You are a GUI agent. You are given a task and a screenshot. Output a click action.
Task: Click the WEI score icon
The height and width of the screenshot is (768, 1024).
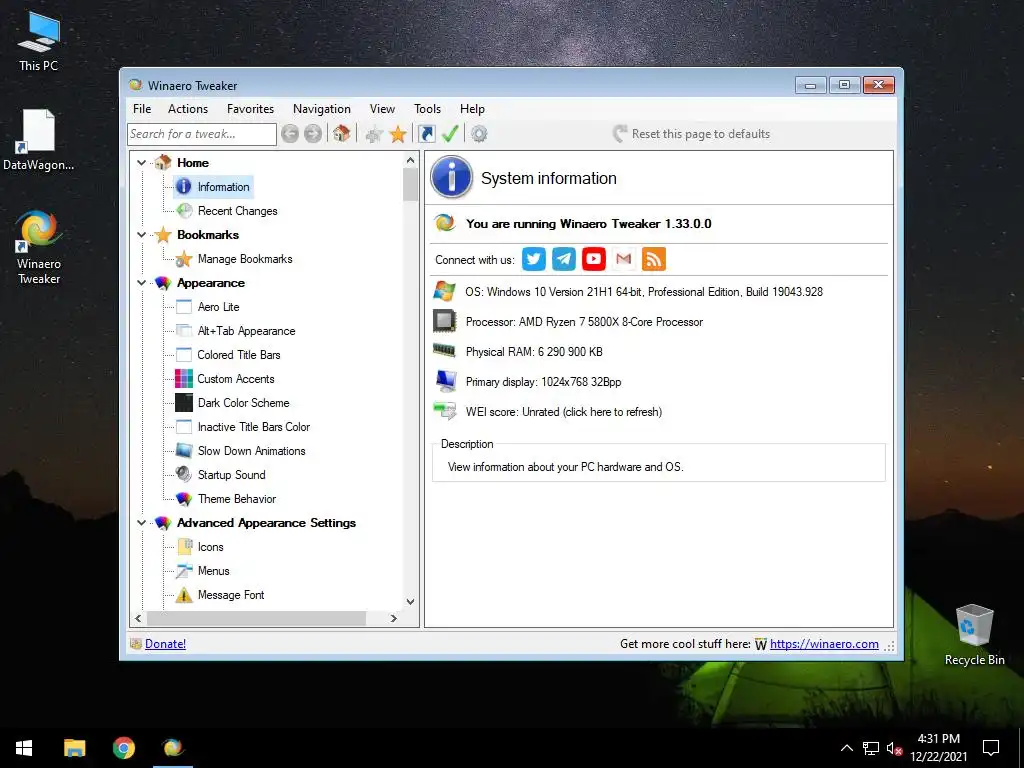[x=445, y=411]
